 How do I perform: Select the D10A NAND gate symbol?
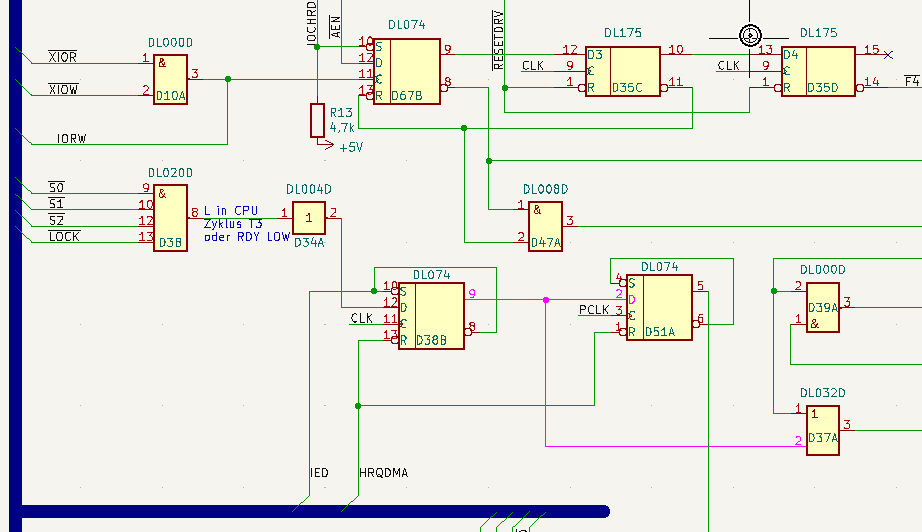click(171, 79)
